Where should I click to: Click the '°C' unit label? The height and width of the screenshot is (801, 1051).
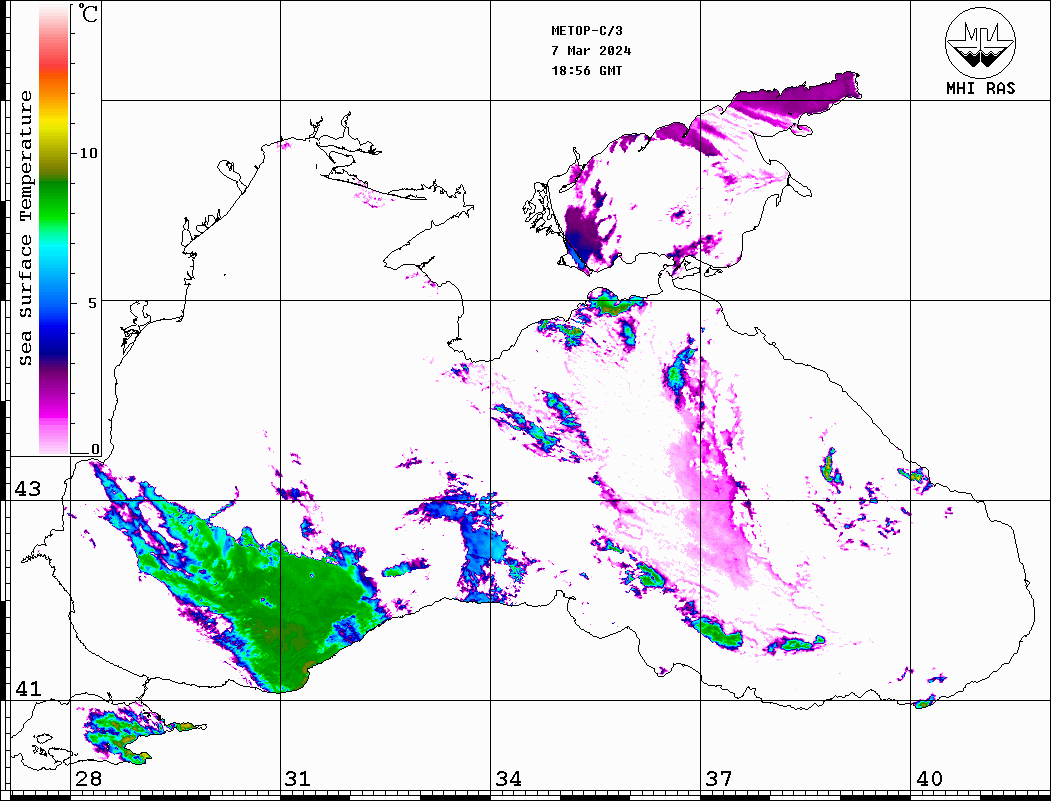[88, 13]
